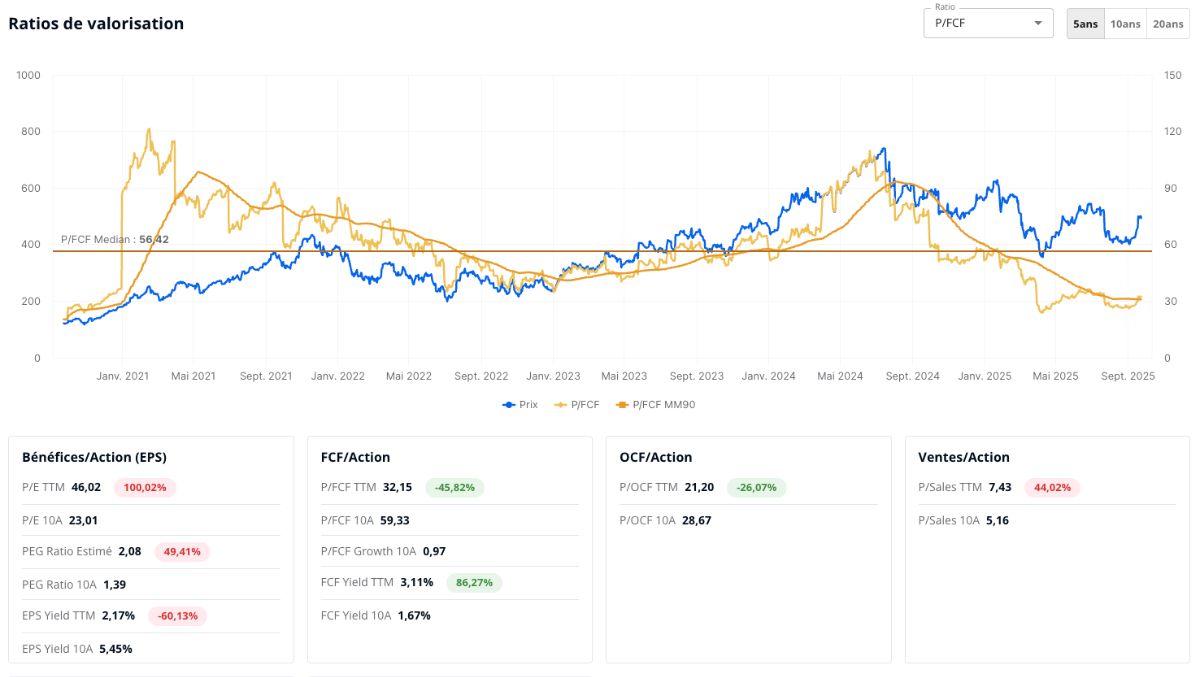Click the 49,41% PEG Ratio Estimé badge

[181, 552]
